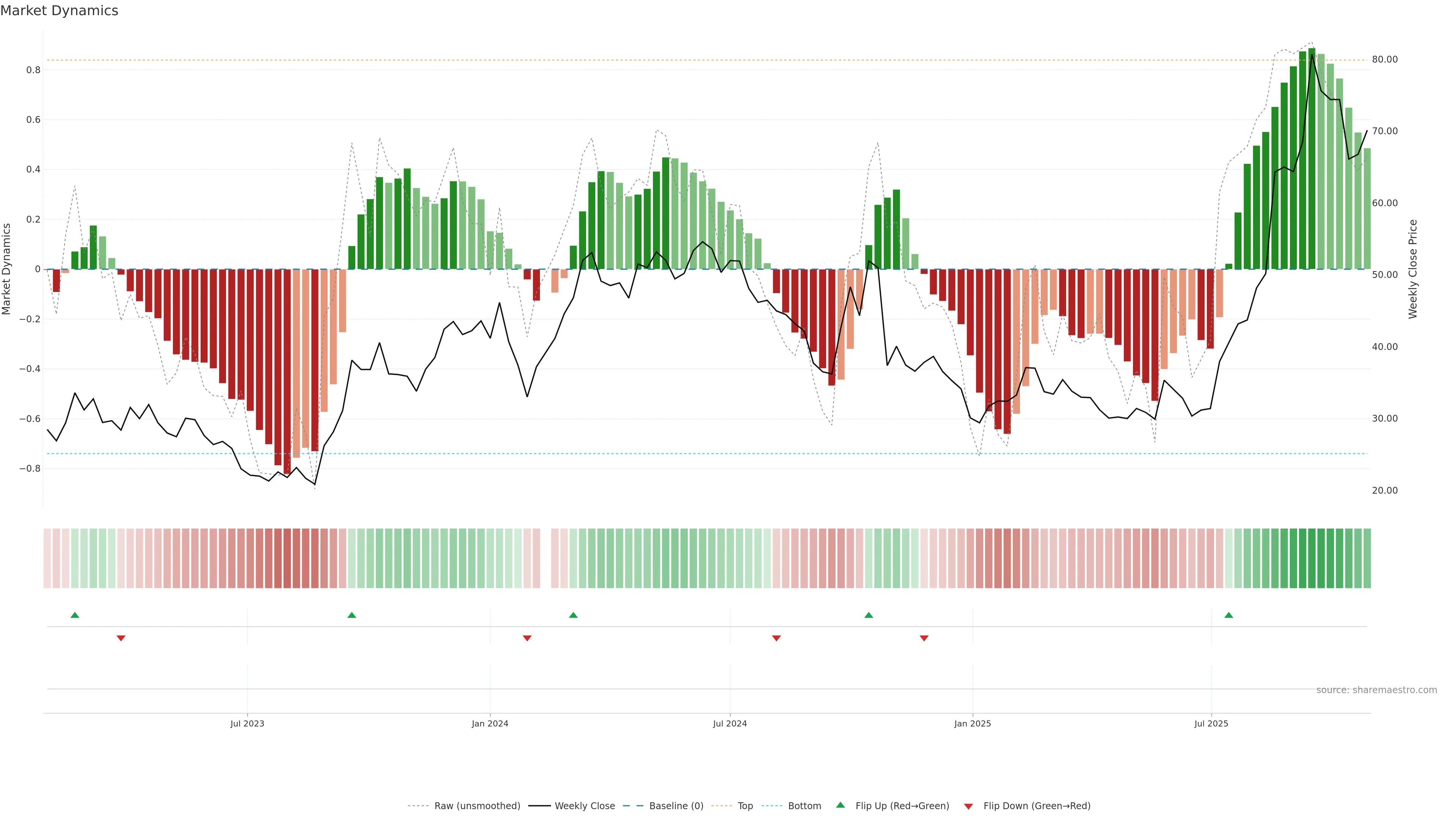Click the first red flip-down triangle marker
Screen dimensions: 1456x819
121,638
